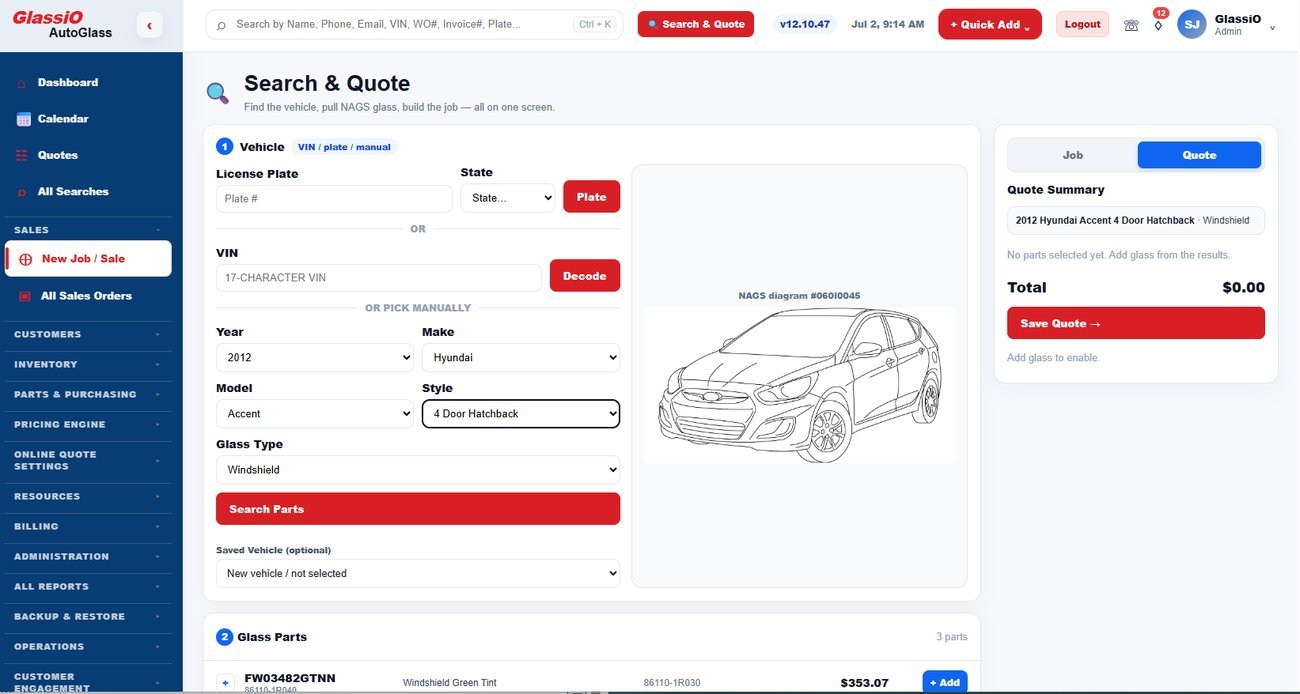
Task: Click the VIN / plate / manual tag
Action: [x=344, y=147]
